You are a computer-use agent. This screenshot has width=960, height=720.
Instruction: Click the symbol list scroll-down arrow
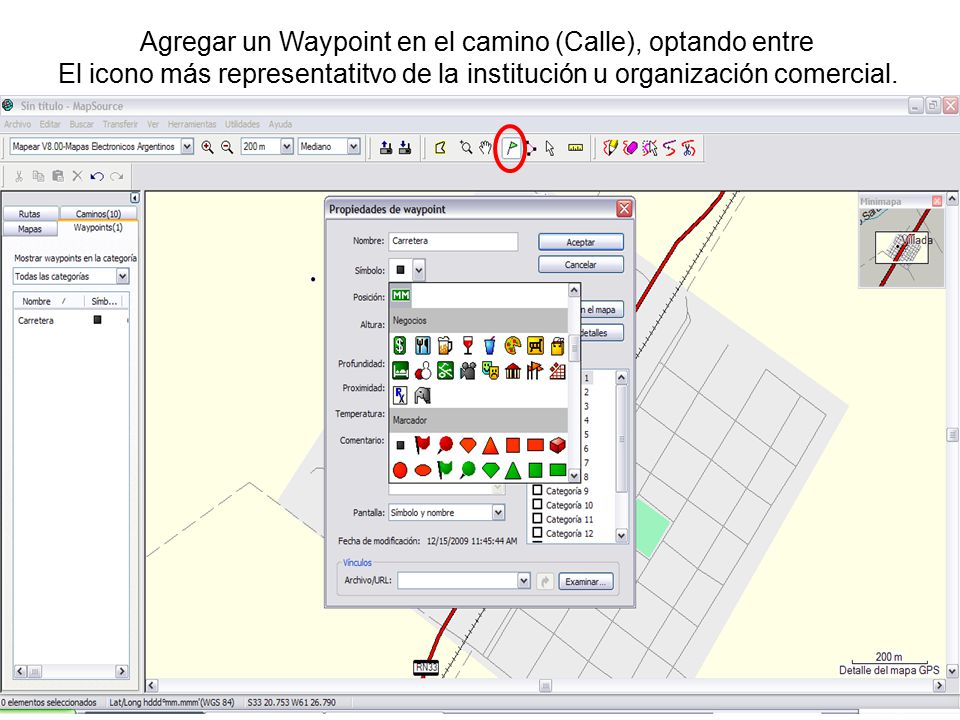pos(574,475)
